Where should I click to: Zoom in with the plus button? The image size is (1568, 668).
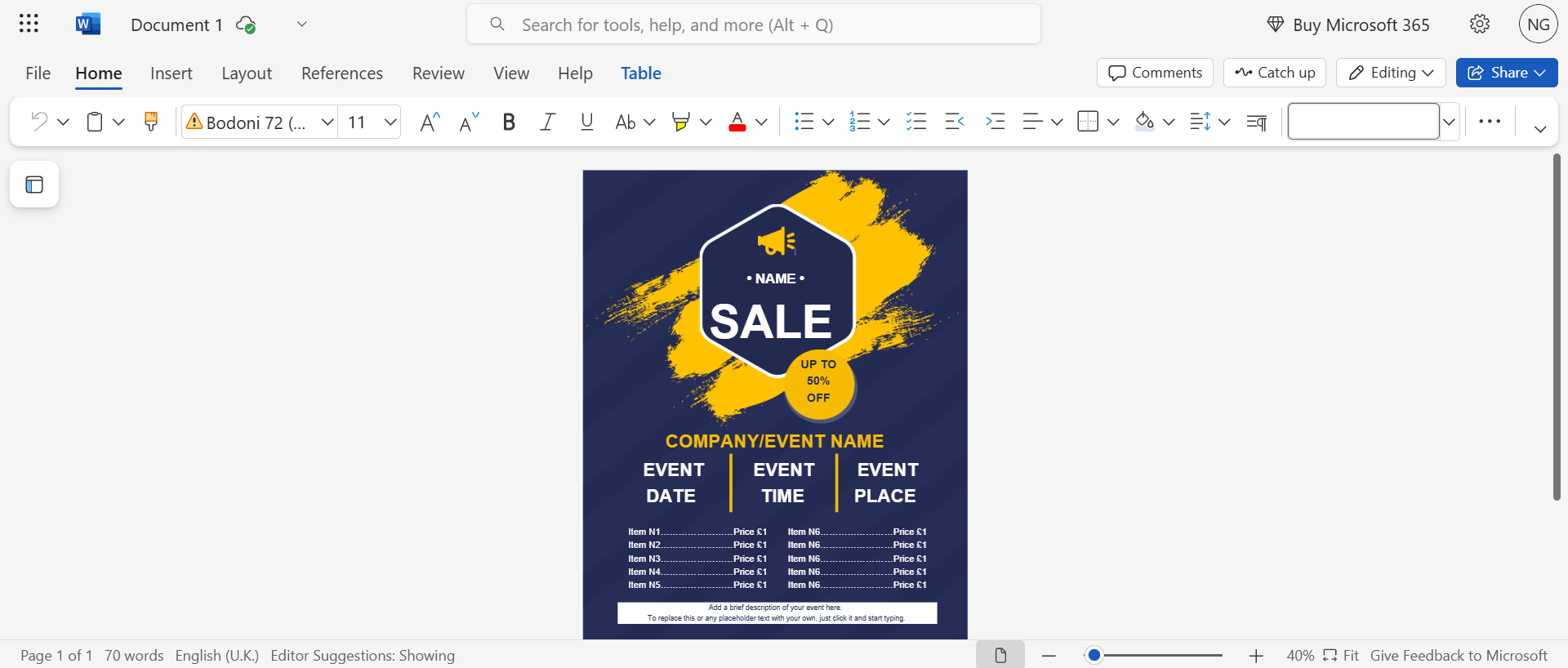(x=1256, y=656)
